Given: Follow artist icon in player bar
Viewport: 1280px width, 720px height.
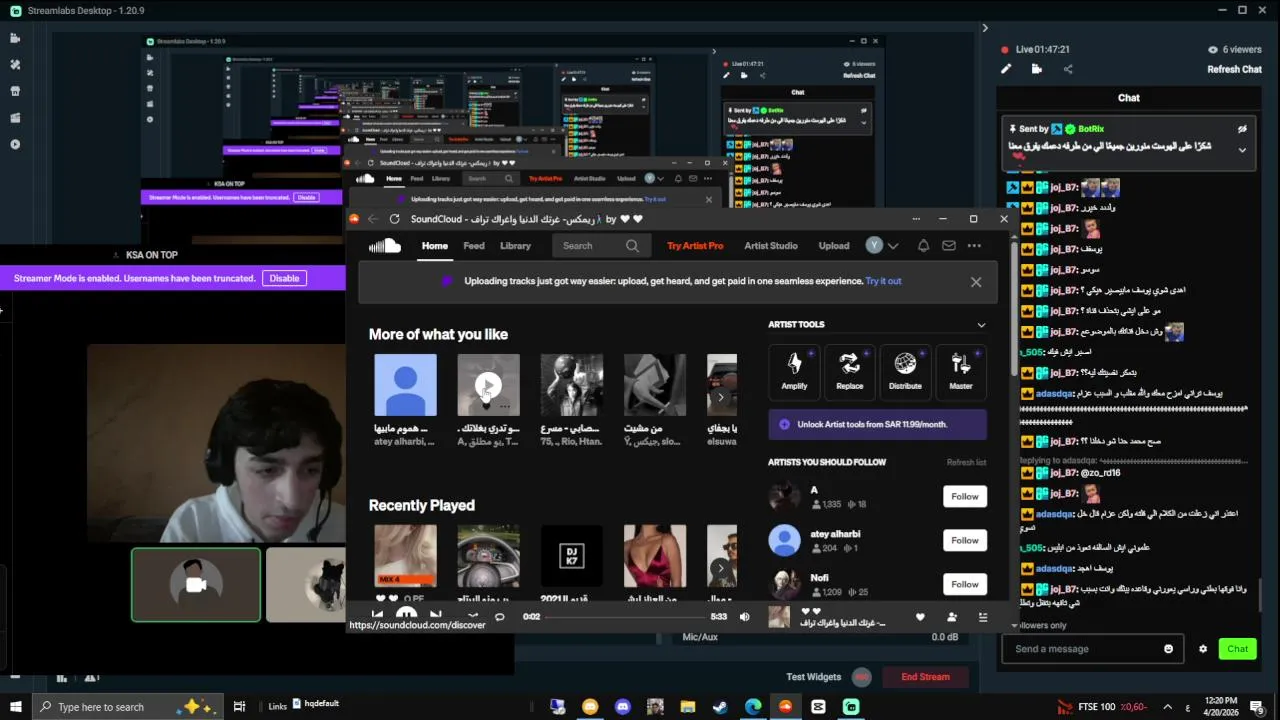Looking at the screenshot, I should [x=952, y=617].
